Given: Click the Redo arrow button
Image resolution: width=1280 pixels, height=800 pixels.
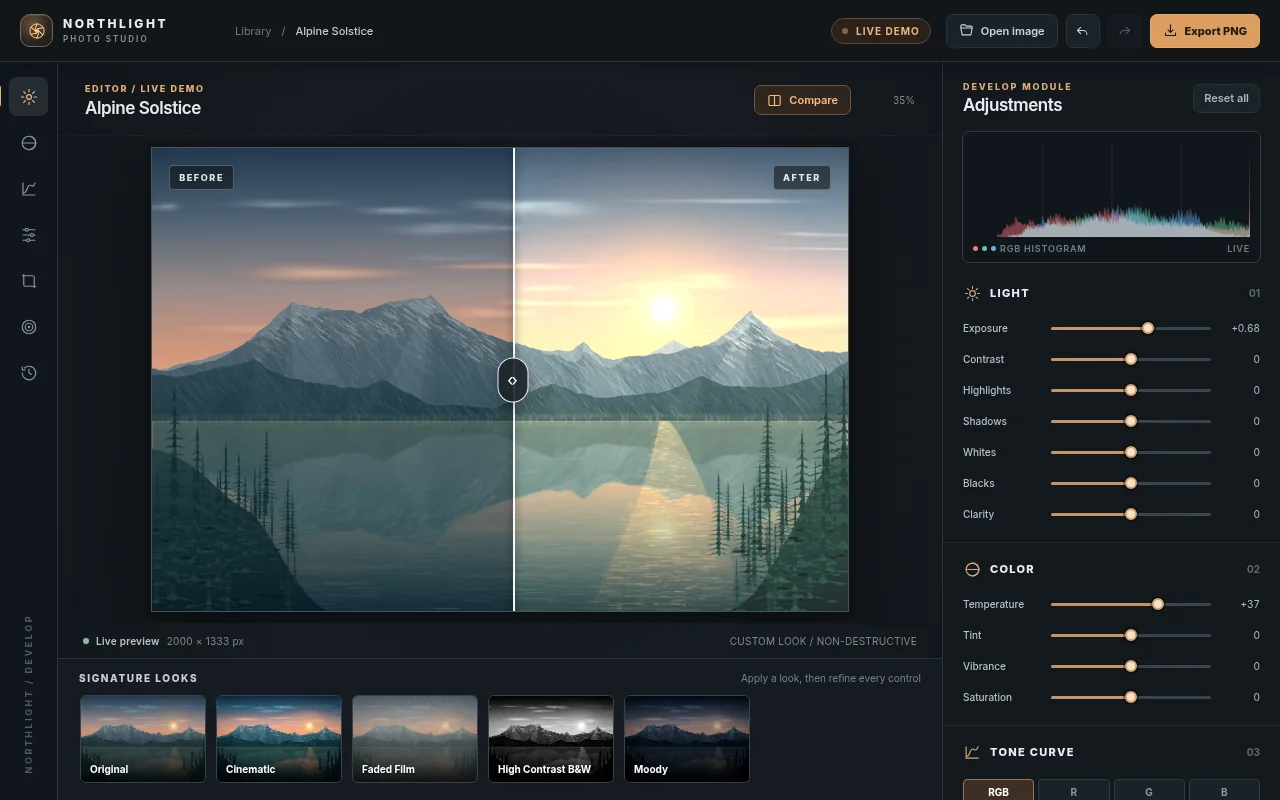Looking at the screenshot, I should [1125, 31].
